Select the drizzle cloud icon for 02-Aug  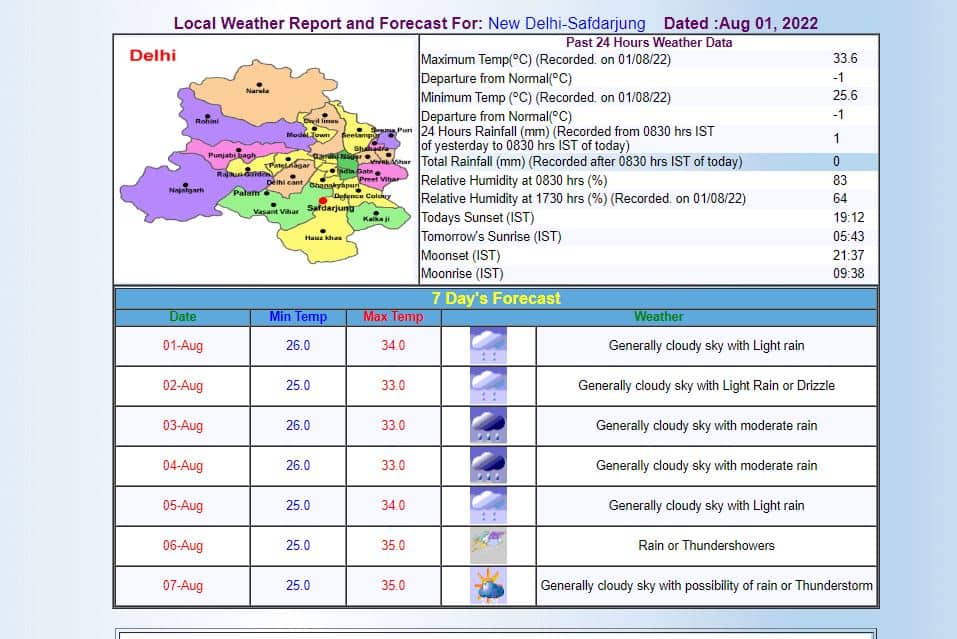487,385
